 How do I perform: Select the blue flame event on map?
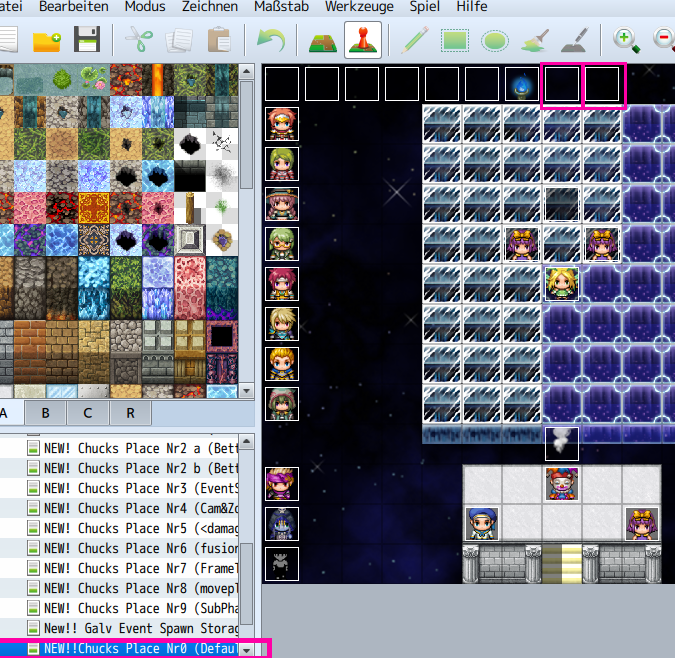tap(522, 84)
